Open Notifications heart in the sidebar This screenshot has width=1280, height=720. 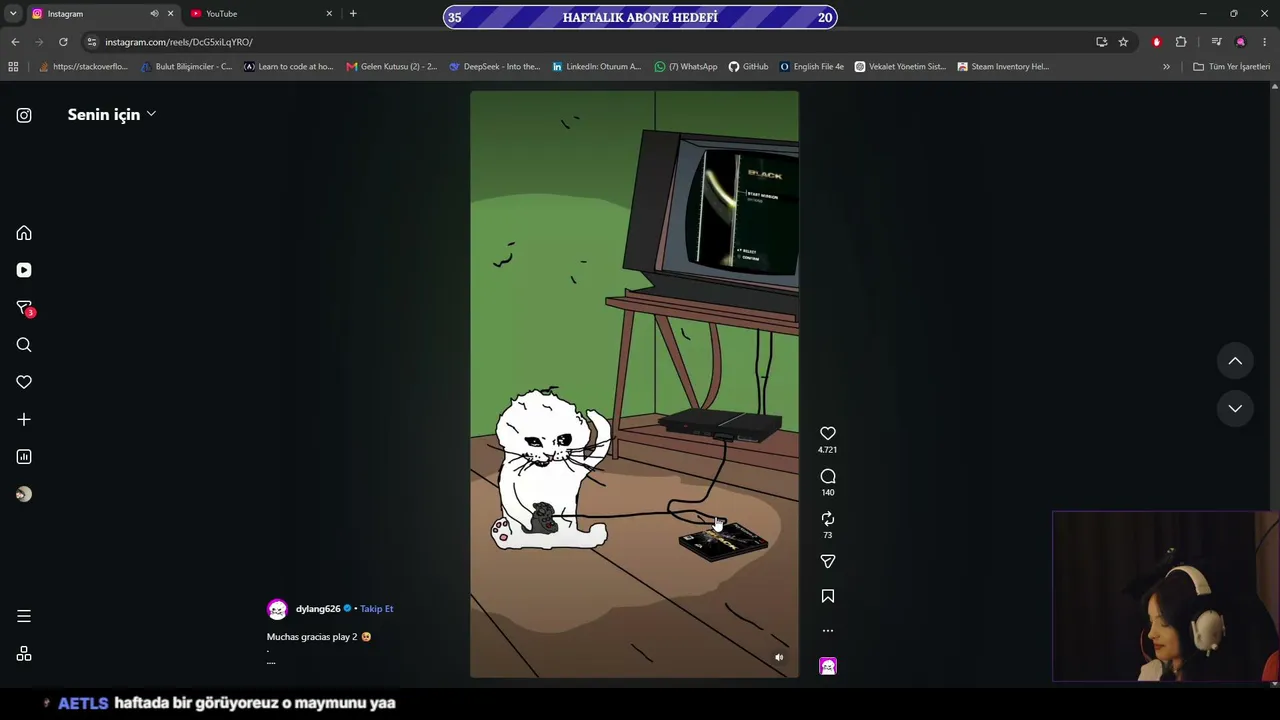coord(24,382)
